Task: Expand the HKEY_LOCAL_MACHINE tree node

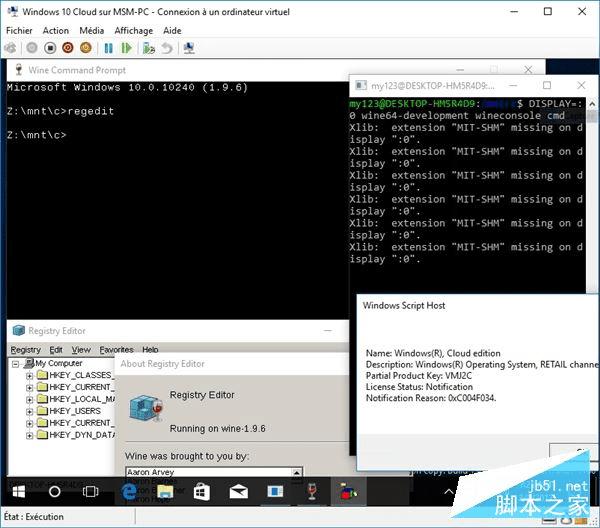Action: [x=29, y=399]
